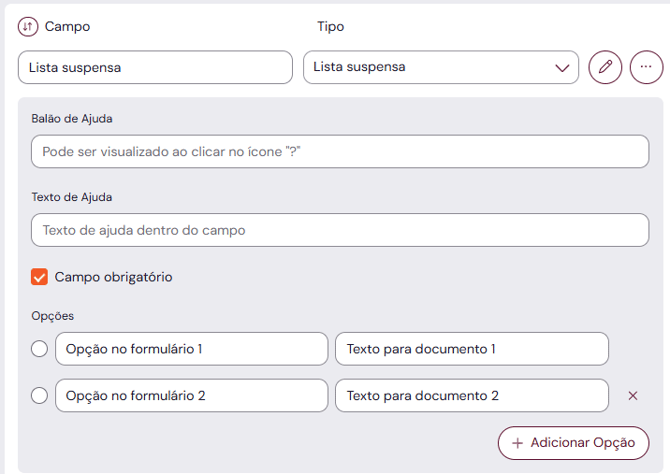Click the Tipo column header label
This screenshot has height=474, width=670.
330,27
